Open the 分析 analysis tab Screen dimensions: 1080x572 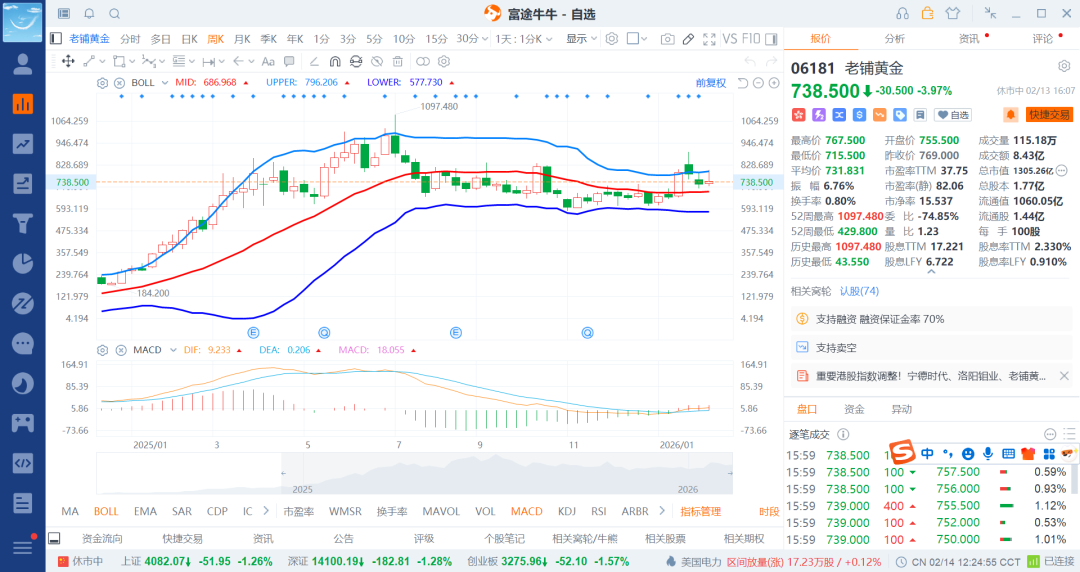pos(895,39)
